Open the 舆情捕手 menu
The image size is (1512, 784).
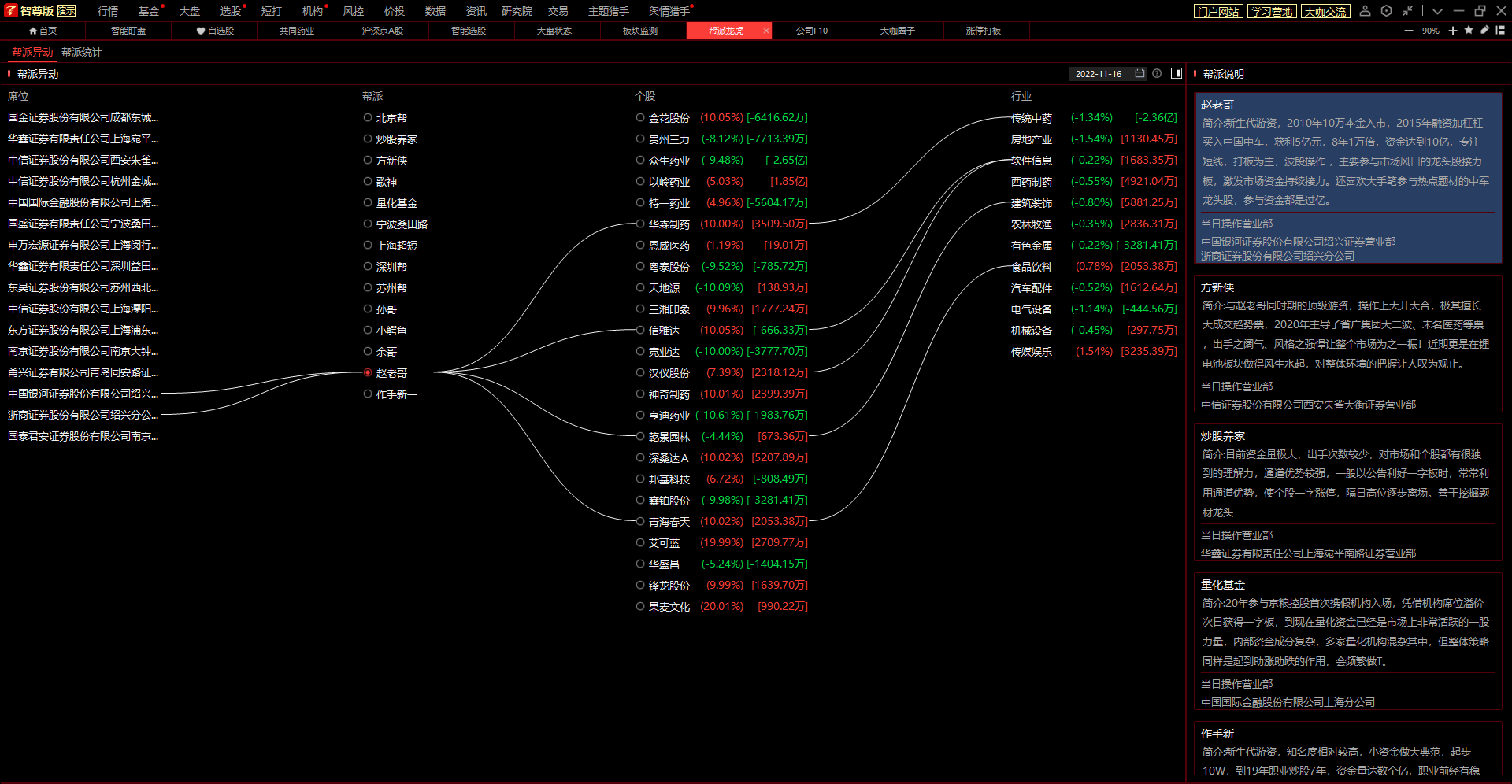(x=669, y=11)
